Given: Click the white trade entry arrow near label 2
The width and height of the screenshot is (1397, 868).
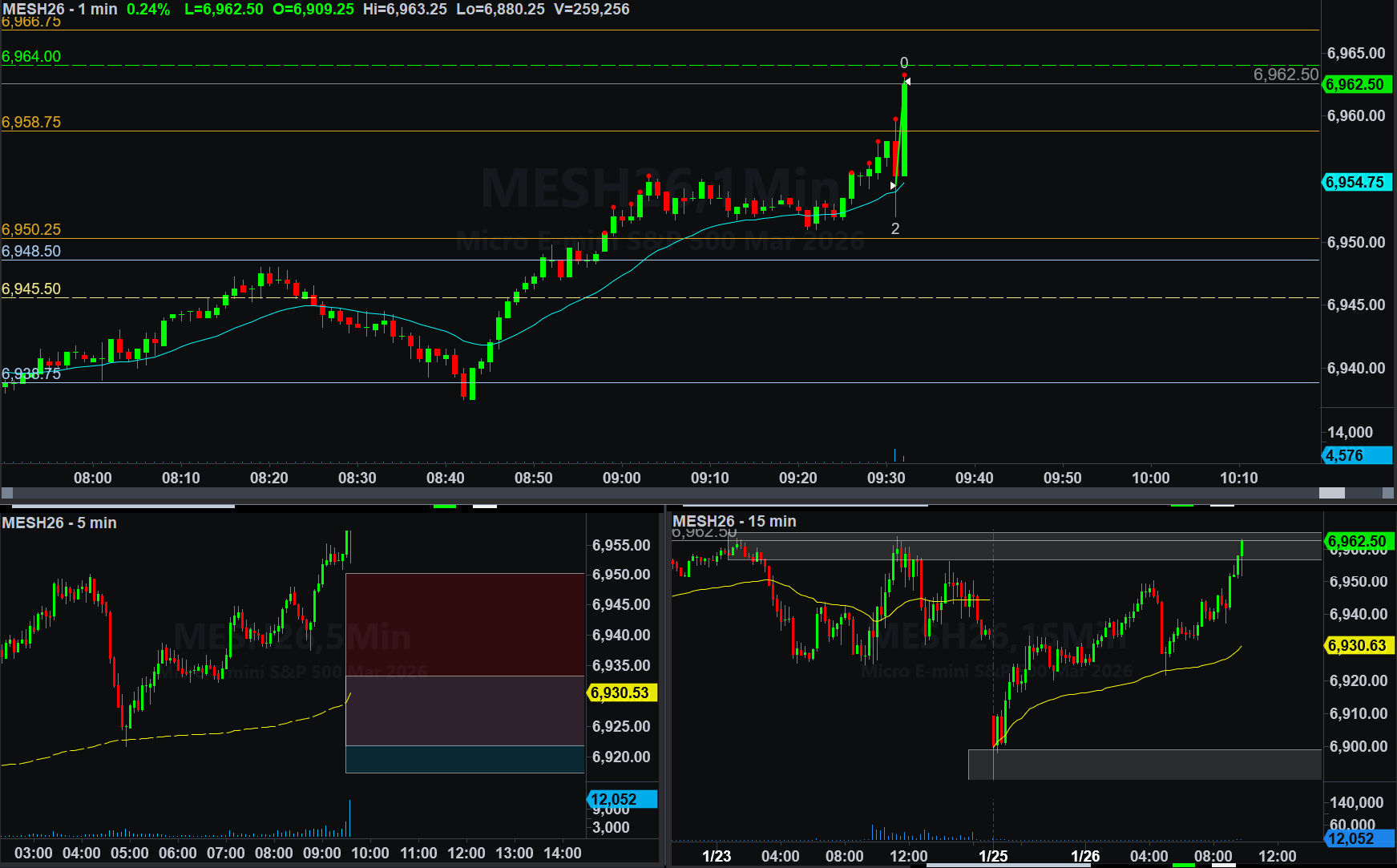Looking at the screenshot, I should pyautogui.click(x=893, y=186).
